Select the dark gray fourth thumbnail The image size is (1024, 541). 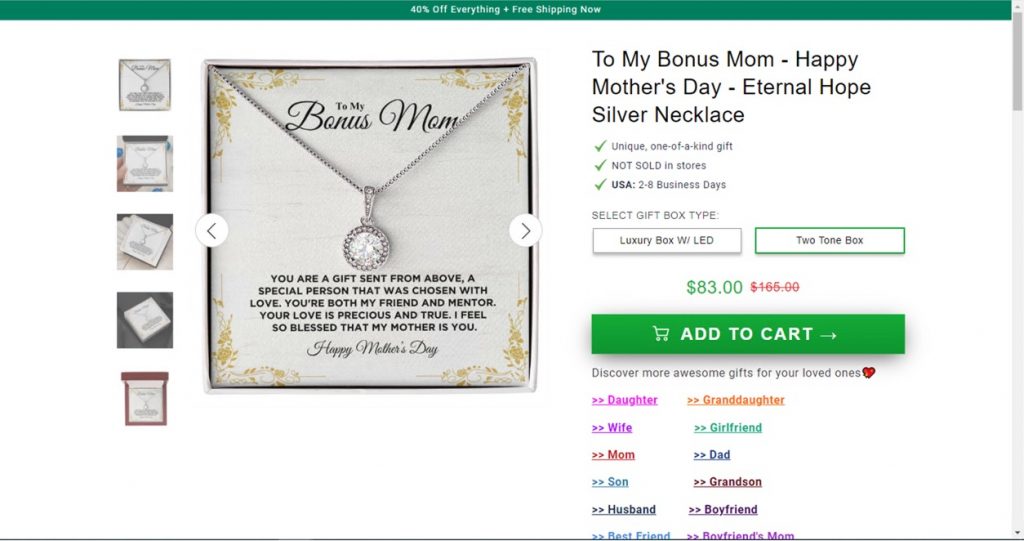tap(145, 320)
